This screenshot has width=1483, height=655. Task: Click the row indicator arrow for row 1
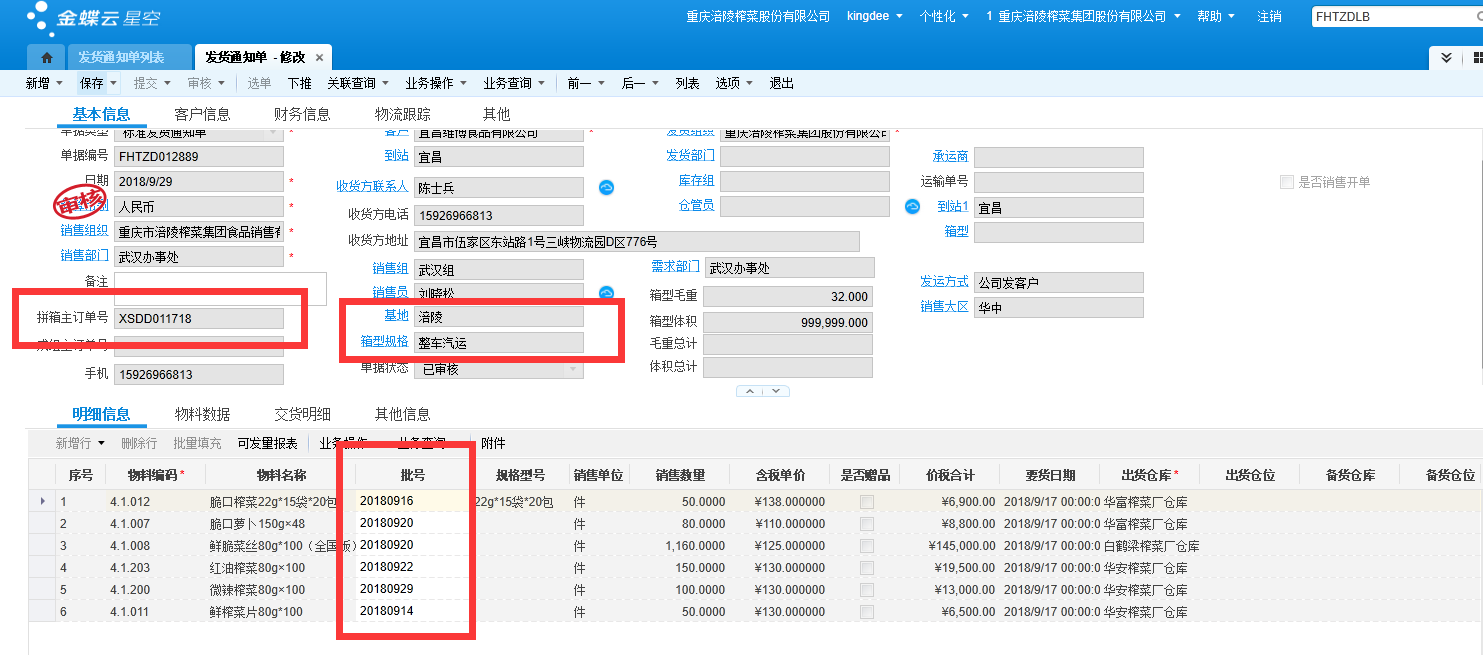pyautogui.click(x=41, y=501)
